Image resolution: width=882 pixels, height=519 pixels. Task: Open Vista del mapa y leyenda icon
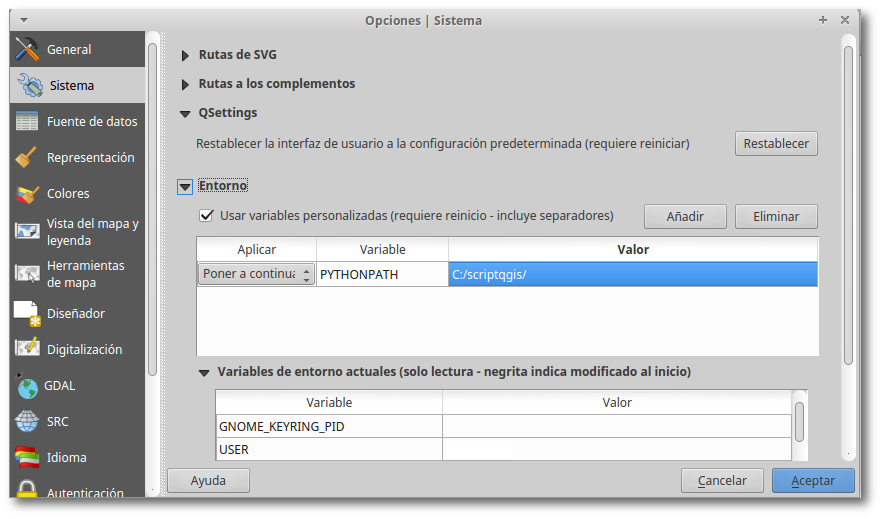[27, 231]
